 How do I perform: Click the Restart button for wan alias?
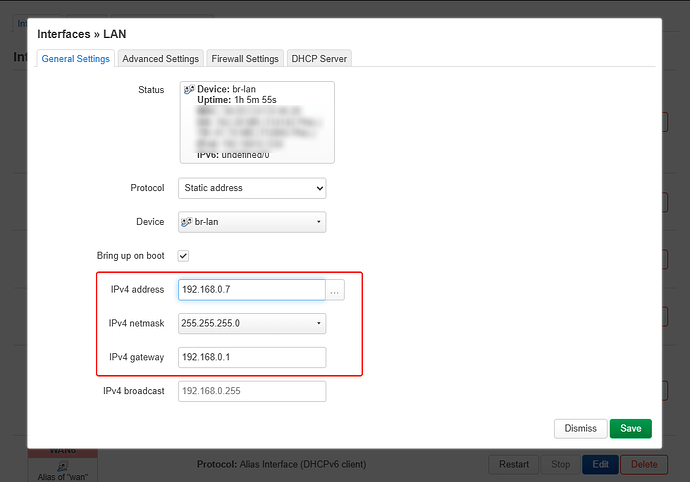click(x=512, y=464)
